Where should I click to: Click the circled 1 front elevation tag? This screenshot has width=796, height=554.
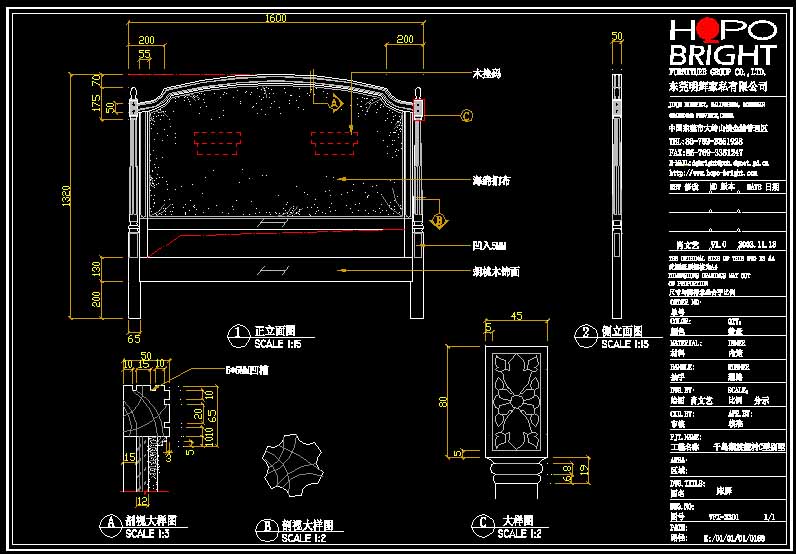pyautogui.click(x=237, y=336)
